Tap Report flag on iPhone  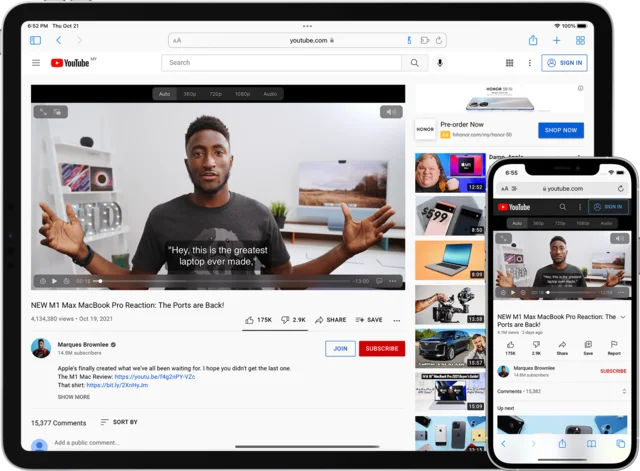point(614,348)
